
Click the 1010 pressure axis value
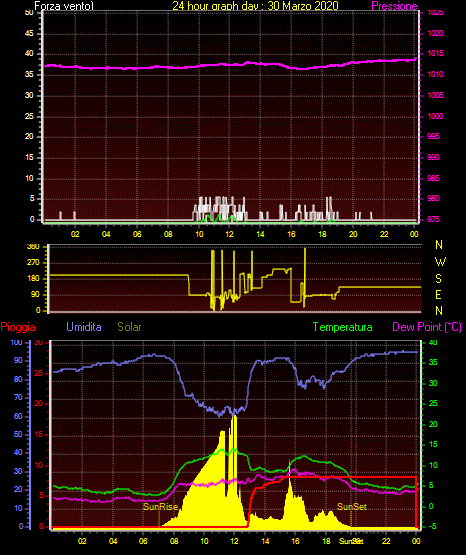435,74
